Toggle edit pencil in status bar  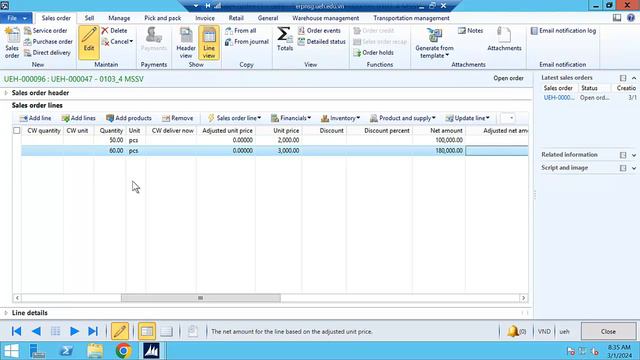point(120,331)
